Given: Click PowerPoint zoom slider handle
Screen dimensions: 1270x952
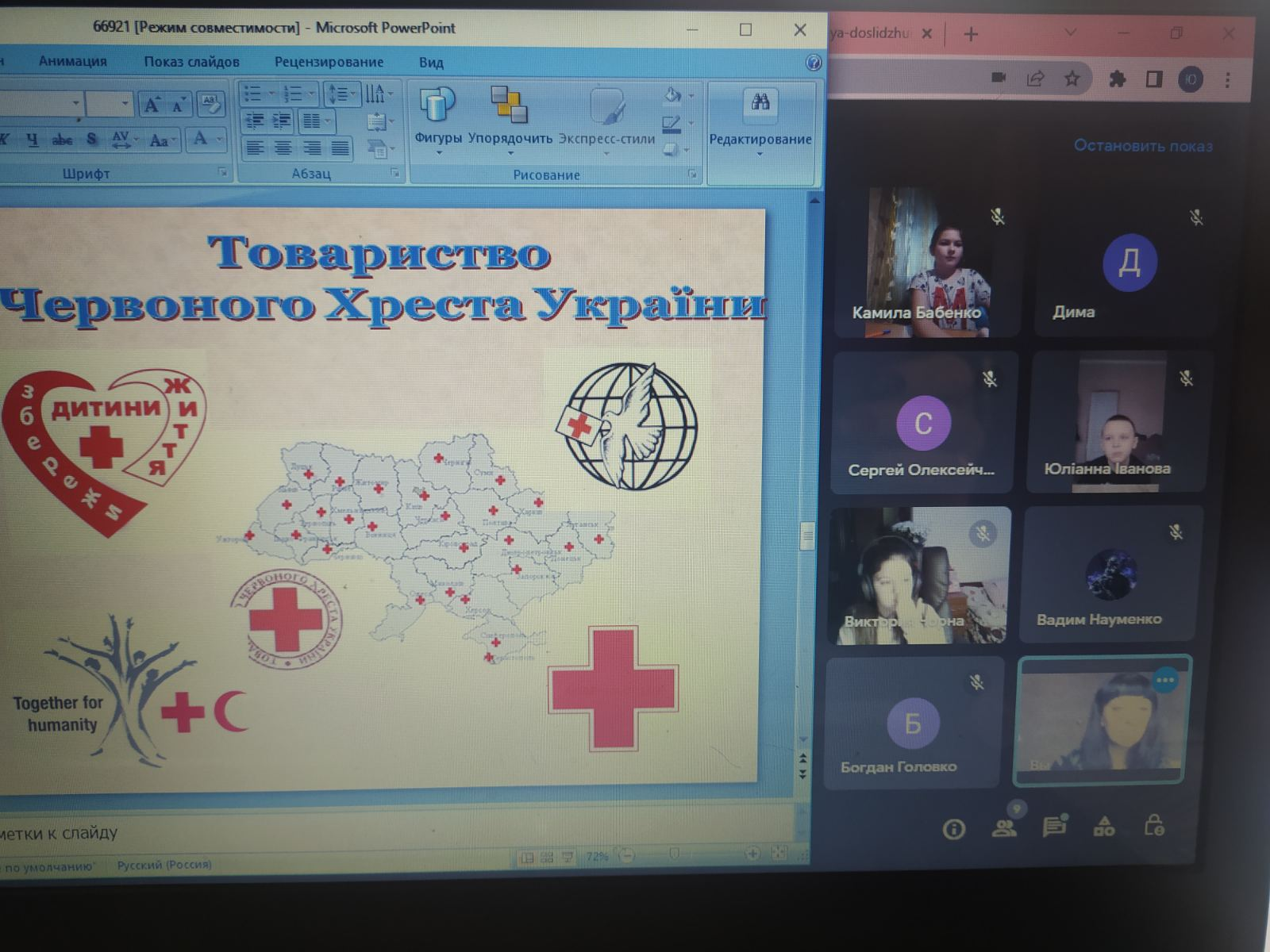Looking at the screenshot, I should pos(674,854).
